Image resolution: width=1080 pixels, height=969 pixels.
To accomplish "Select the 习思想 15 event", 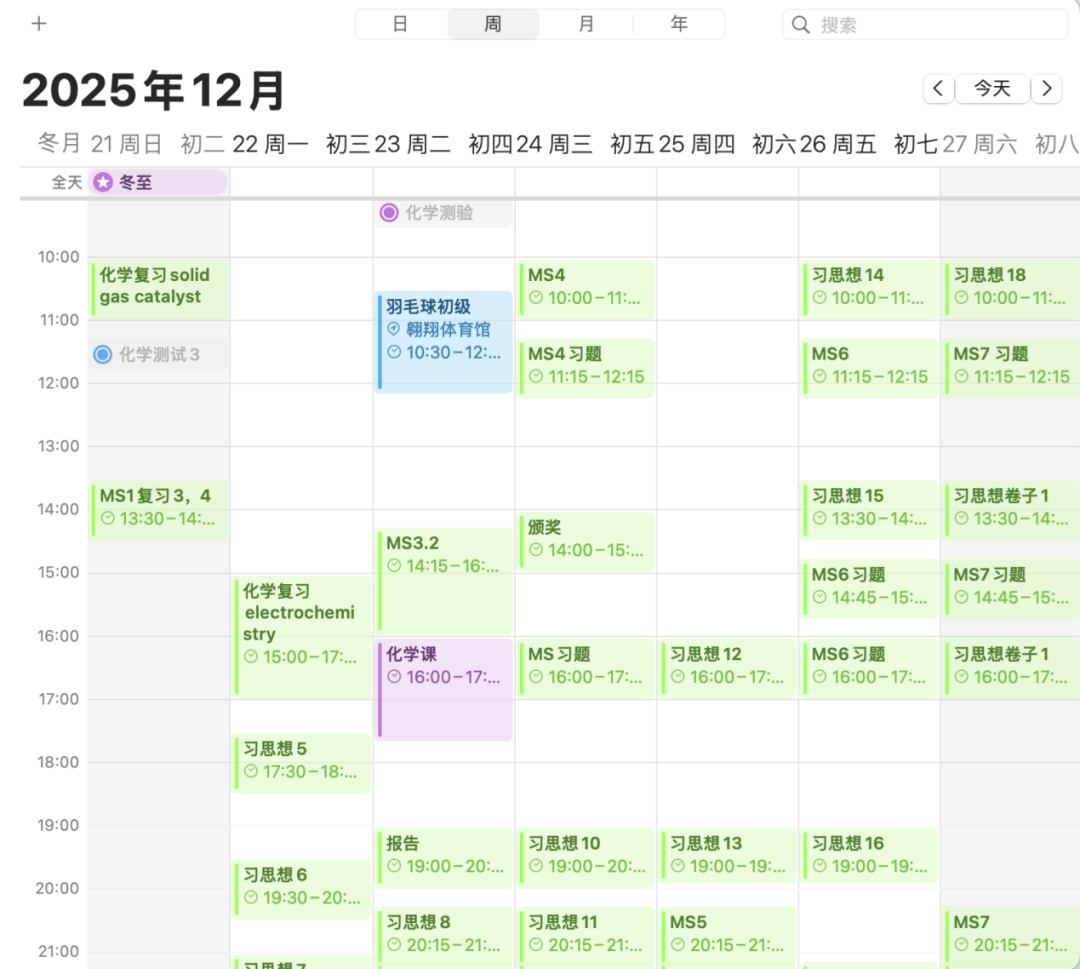I will click(869, 510).
